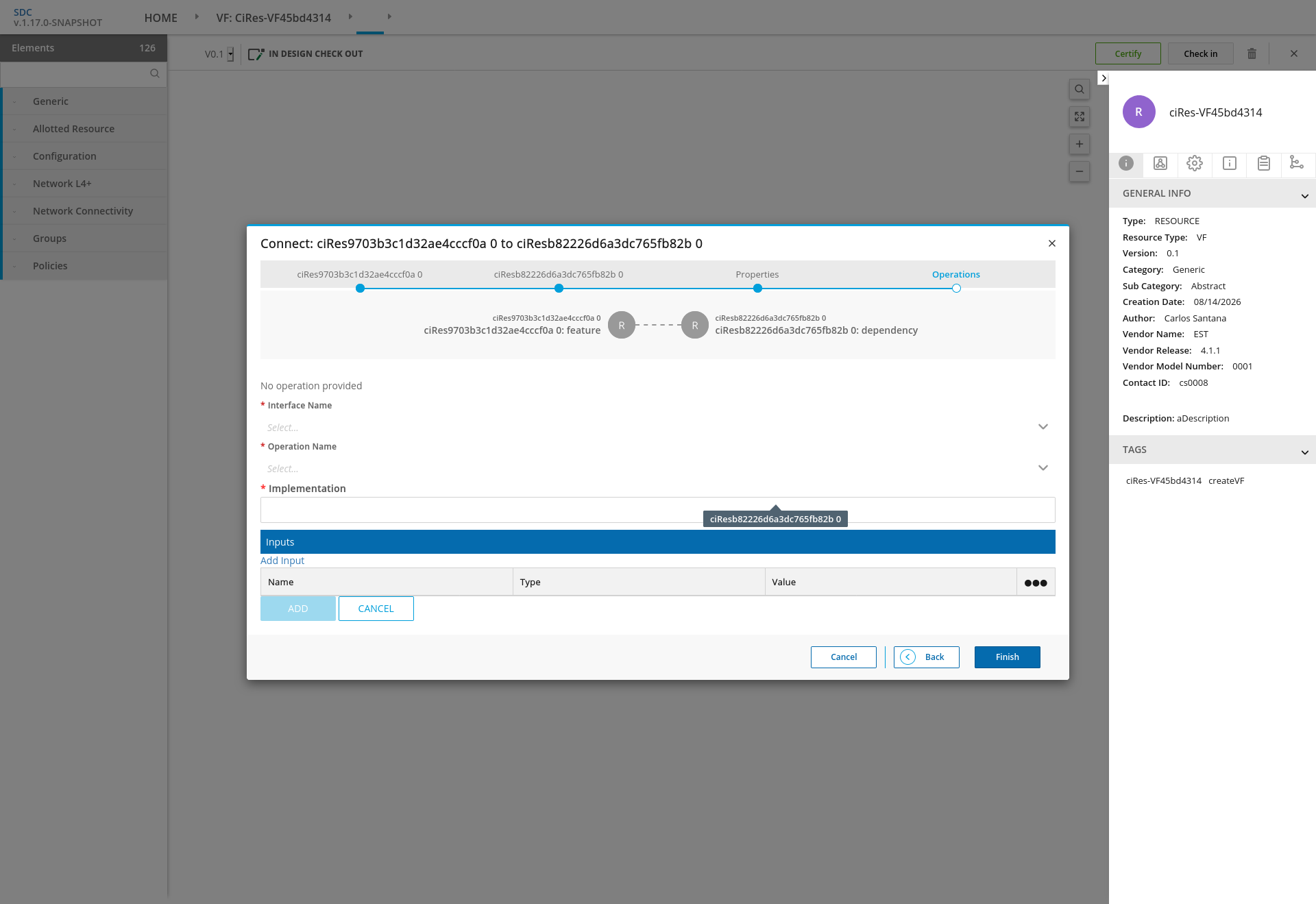This screenshot has height=904, width=1316.
Task: Click the trash delete icon in toolbar
Action: [1252, 53]
